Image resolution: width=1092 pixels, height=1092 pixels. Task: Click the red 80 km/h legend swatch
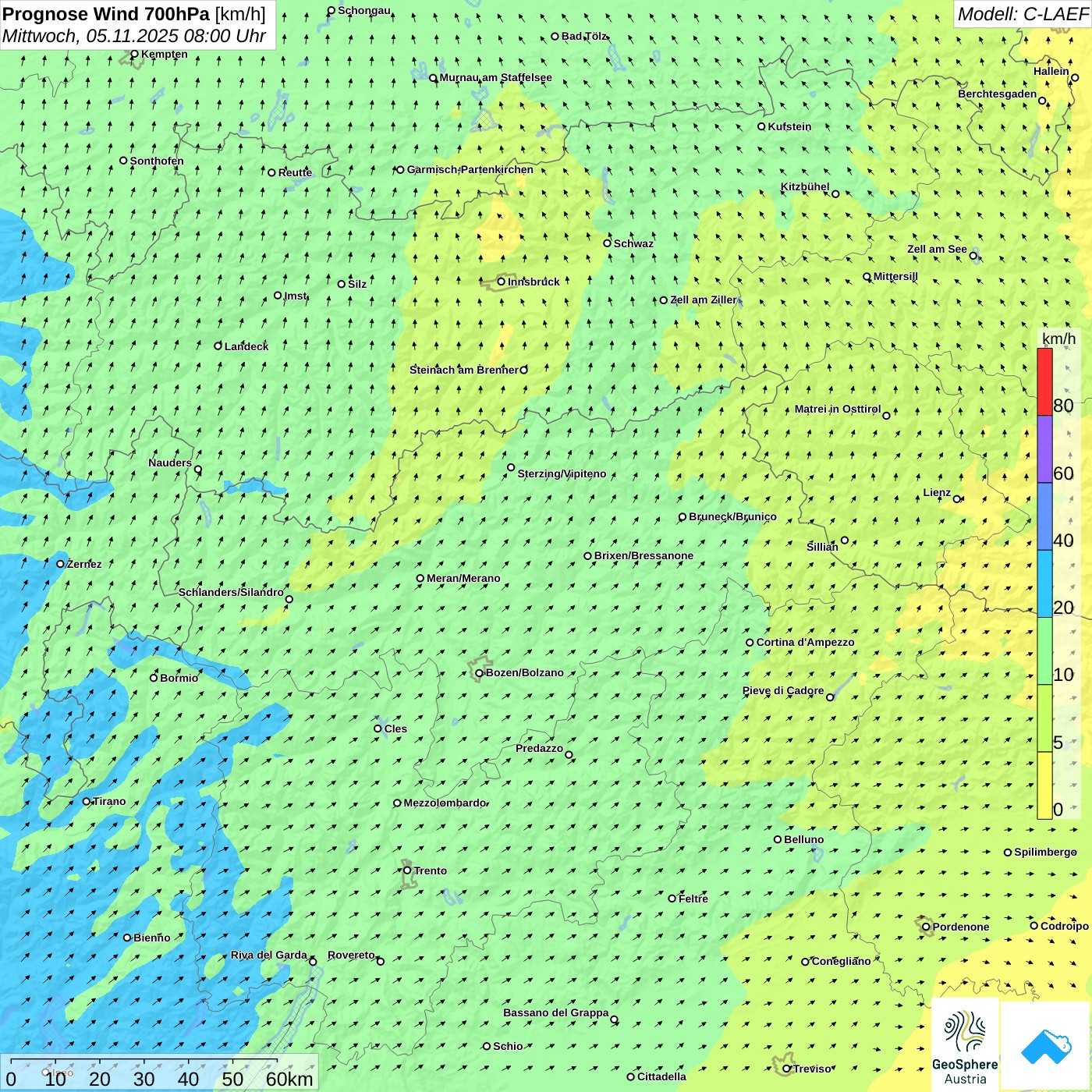click(1044, 381)
